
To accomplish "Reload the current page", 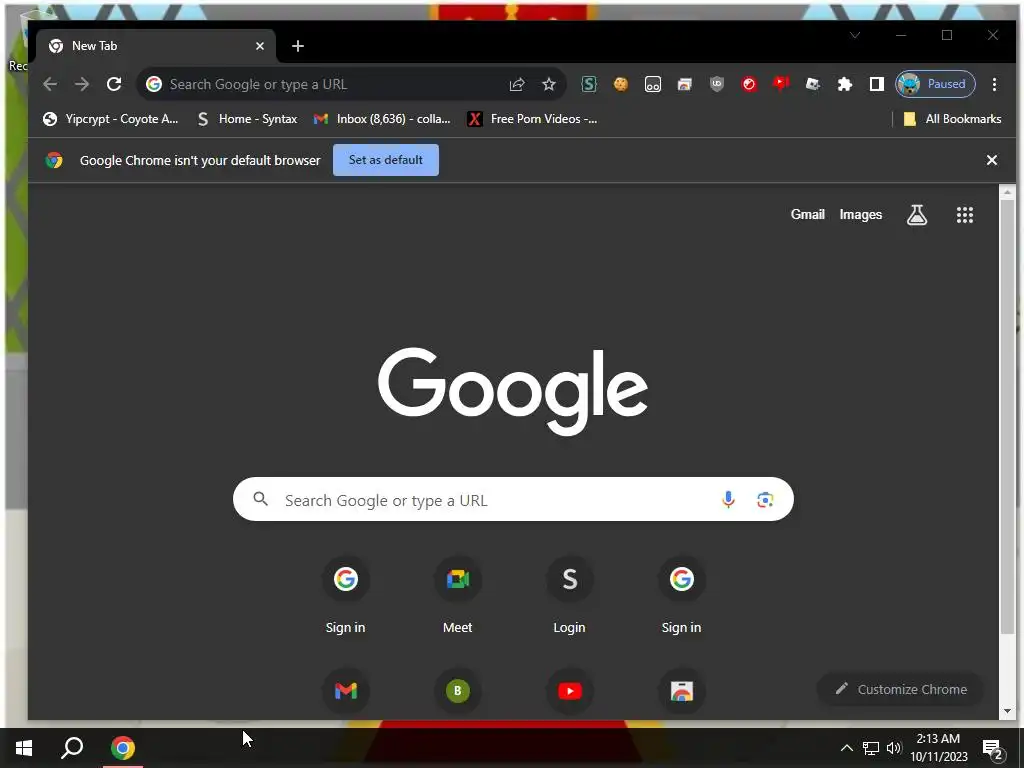I will pyautogui.click(x=114, y=84).
